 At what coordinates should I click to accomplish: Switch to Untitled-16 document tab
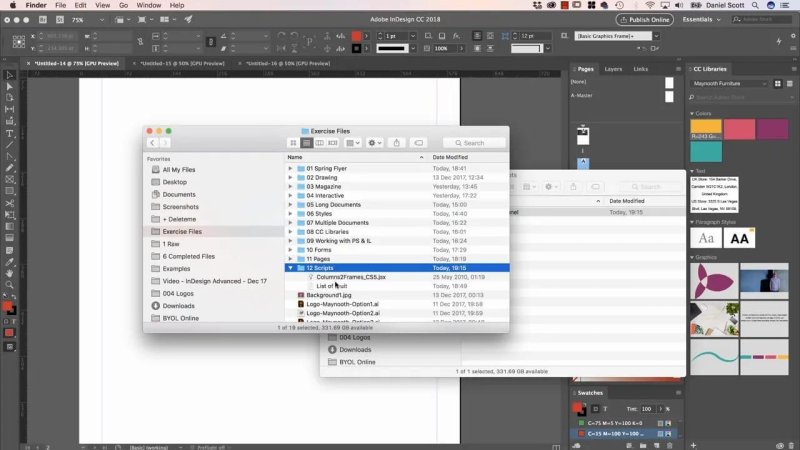click(x=288, y=63)
